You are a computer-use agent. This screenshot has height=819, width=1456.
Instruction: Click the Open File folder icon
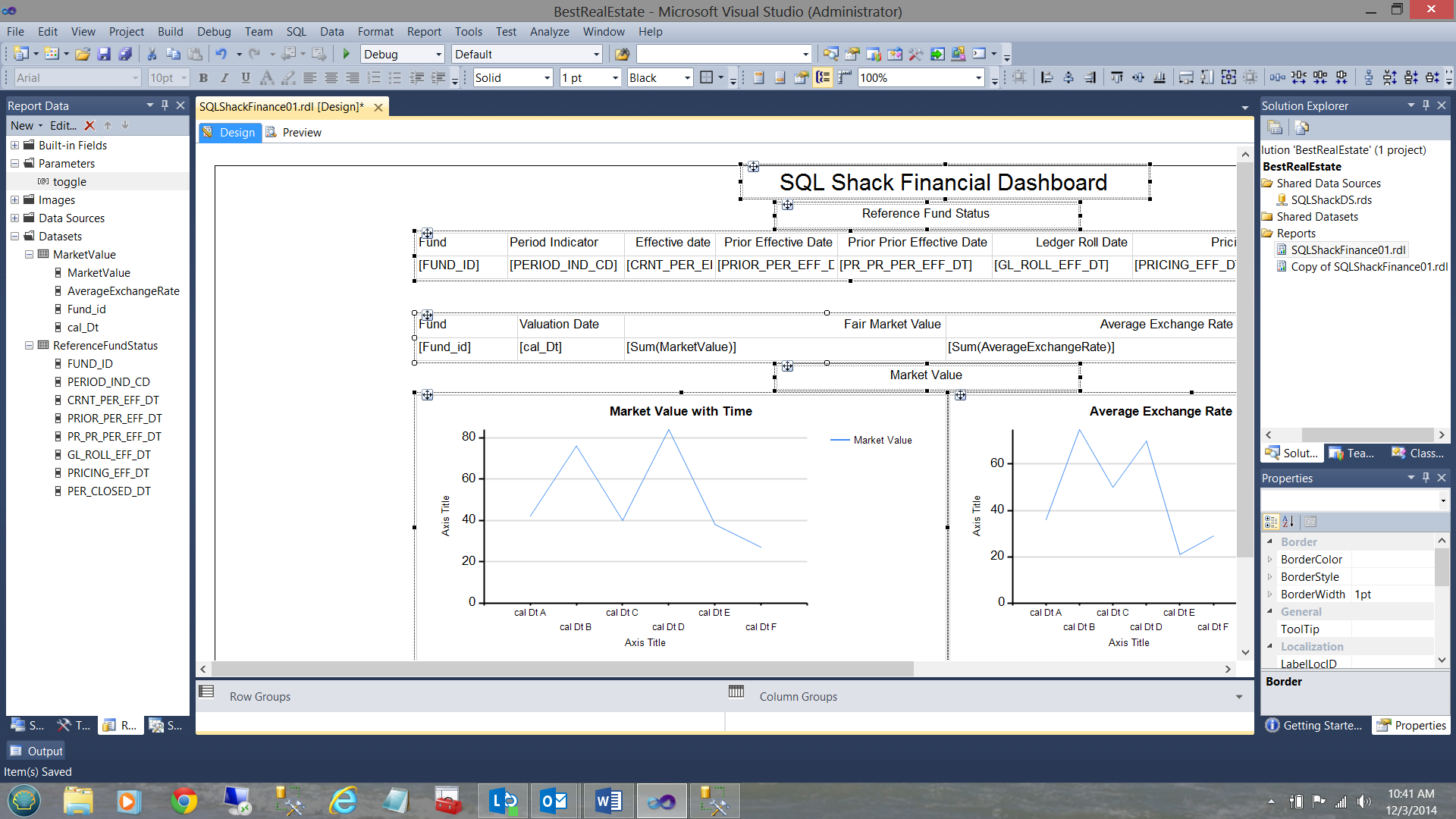pyautogui.click(x=83, y=54)
